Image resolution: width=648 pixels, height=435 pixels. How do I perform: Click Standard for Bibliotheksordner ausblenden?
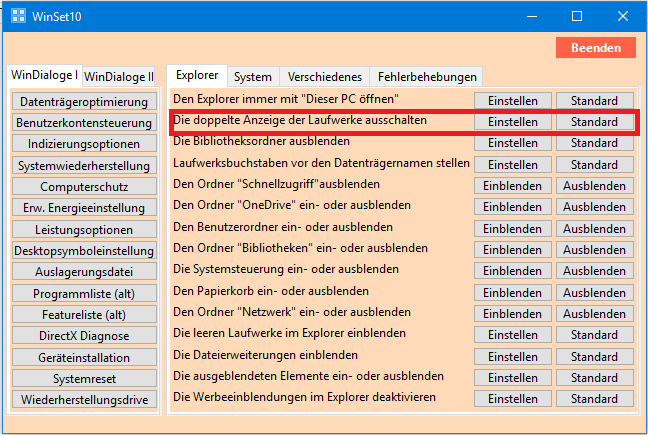(x=594, y=143)
